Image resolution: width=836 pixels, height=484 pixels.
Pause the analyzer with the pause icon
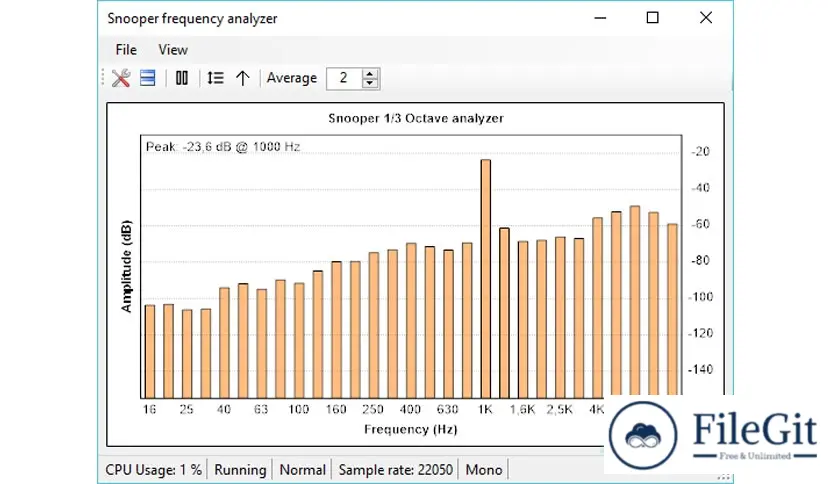click(182, 78)
